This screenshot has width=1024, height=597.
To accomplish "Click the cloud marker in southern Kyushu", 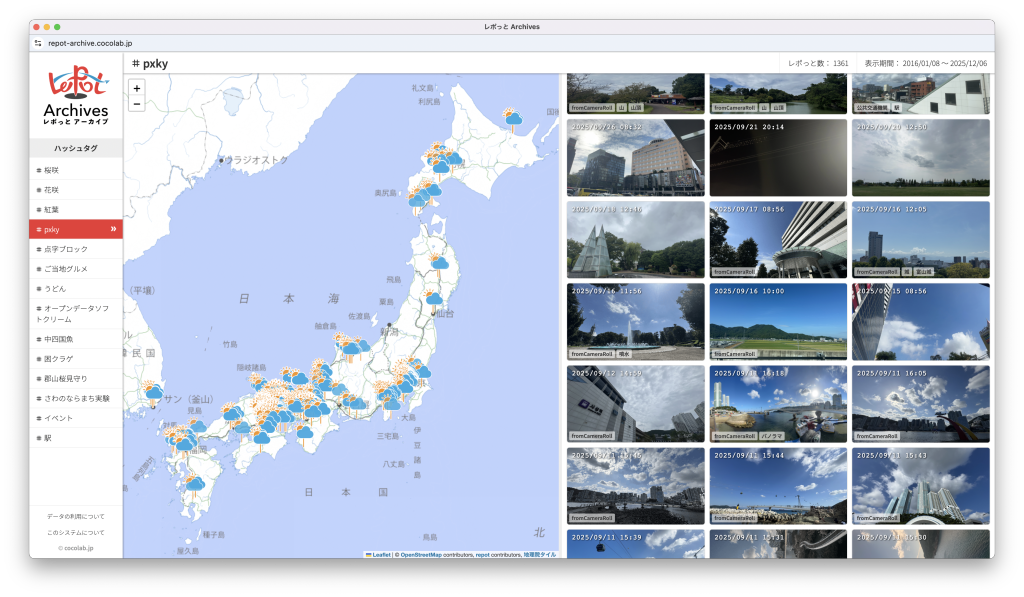I will point(195,484).
